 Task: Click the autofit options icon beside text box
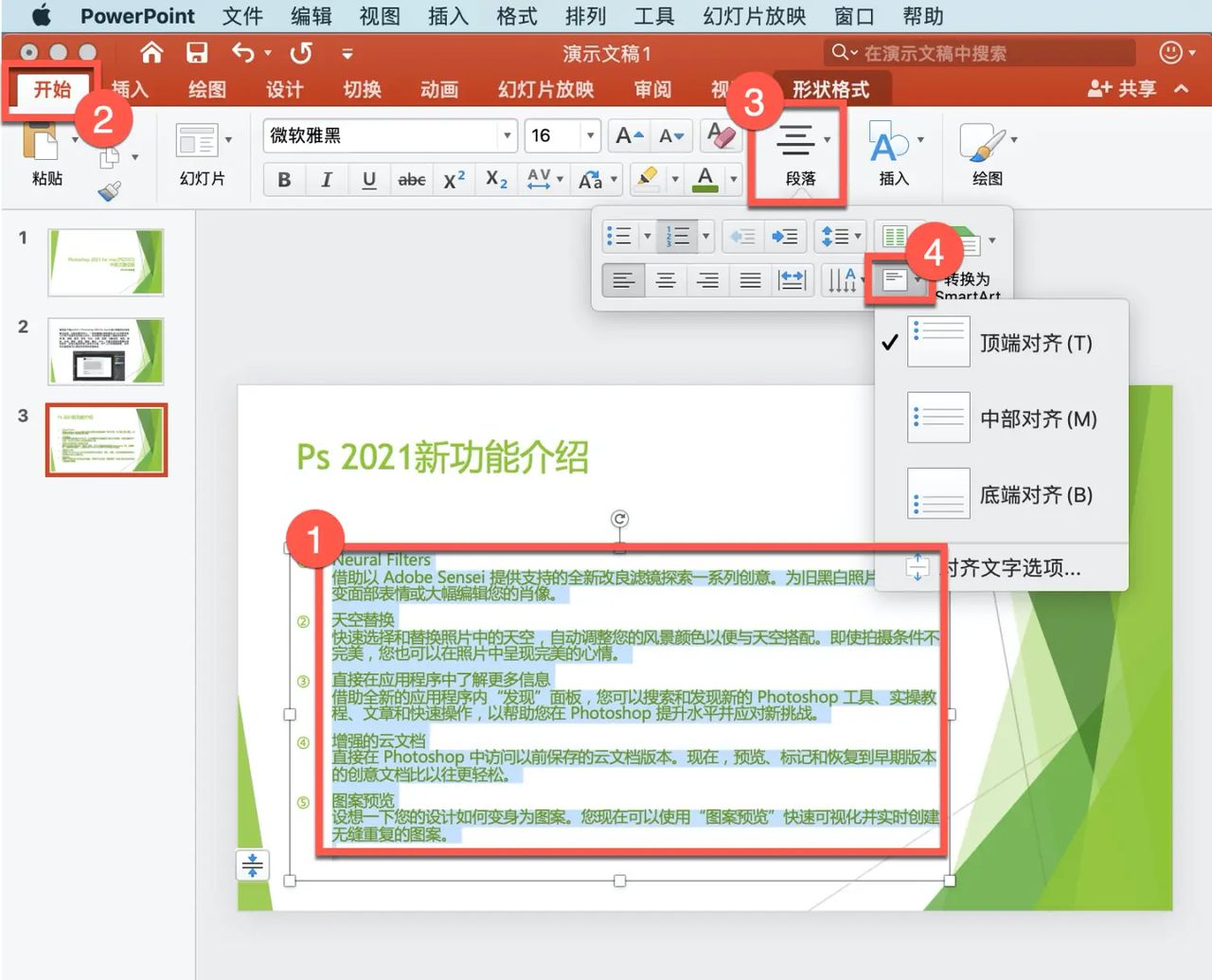point(253,865)
